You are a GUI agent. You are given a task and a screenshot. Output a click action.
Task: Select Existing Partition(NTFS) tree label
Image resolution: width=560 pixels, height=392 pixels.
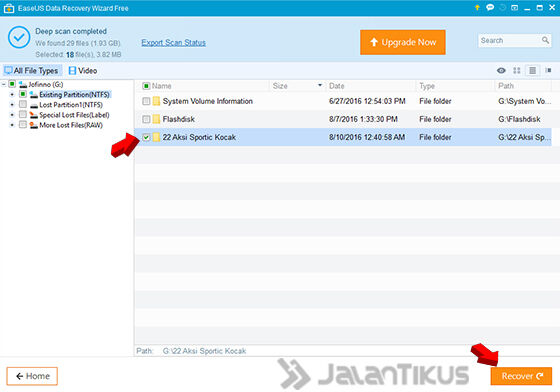pyautogui.click(x=74, y=95)
